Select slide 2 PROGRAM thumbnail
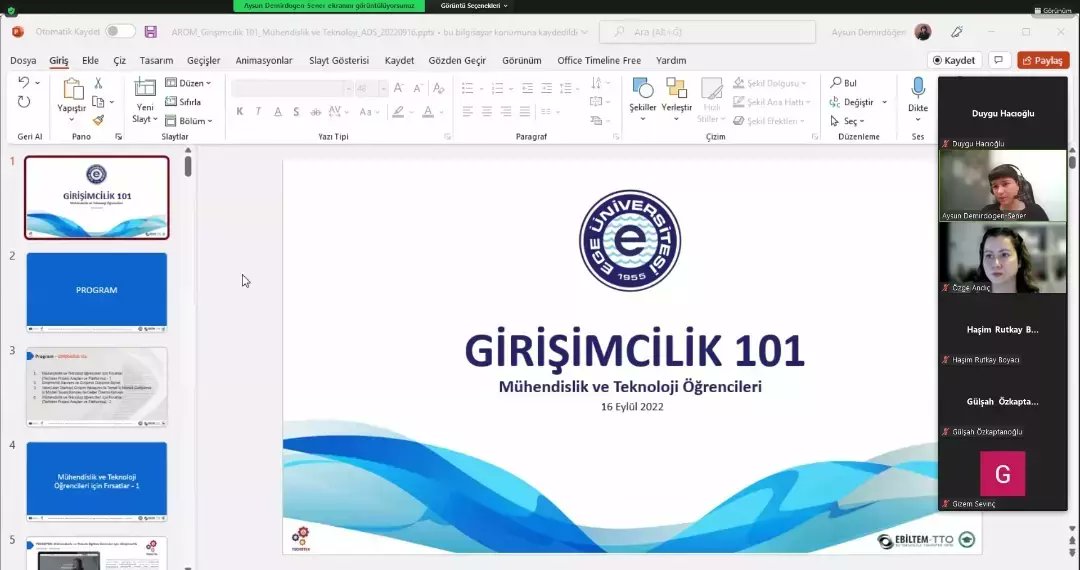This screenshot has height=570, width=1080. pos(96,292)
